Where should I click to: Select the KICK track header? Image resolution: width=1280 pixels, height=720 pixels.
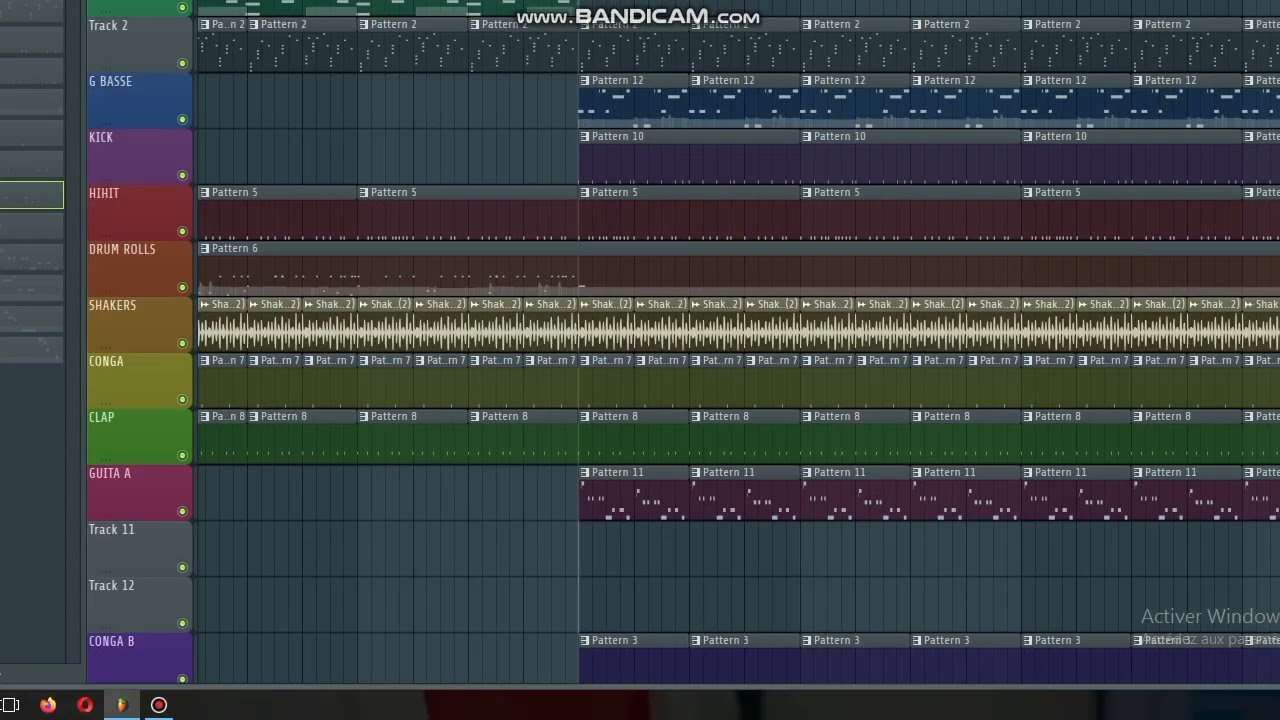click(x=139, y=157)
